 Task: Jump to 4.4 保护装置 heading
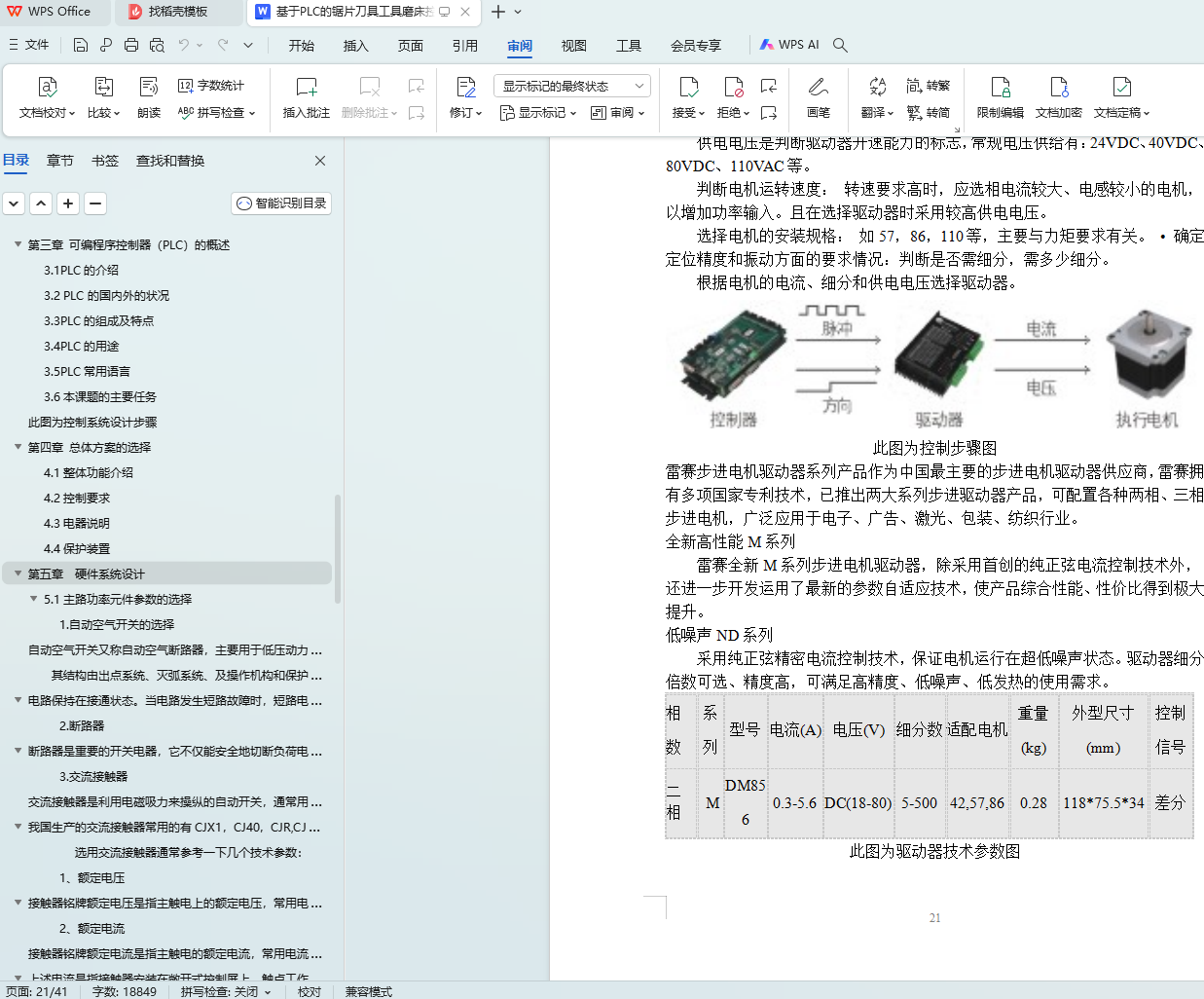77,548
